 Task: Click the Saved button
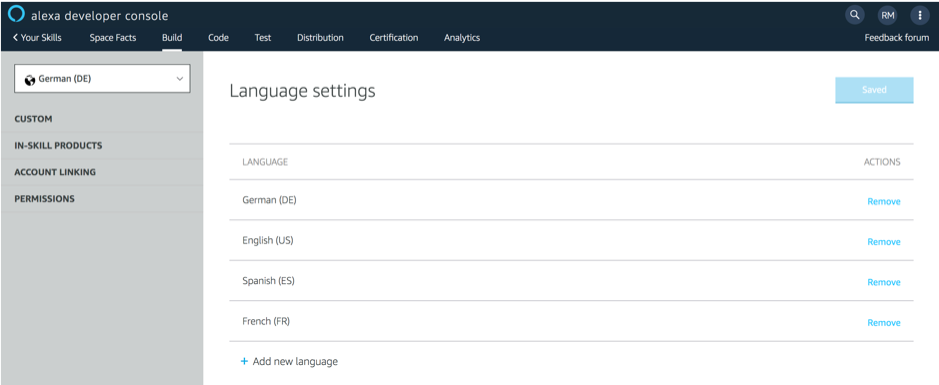[874, 90]
